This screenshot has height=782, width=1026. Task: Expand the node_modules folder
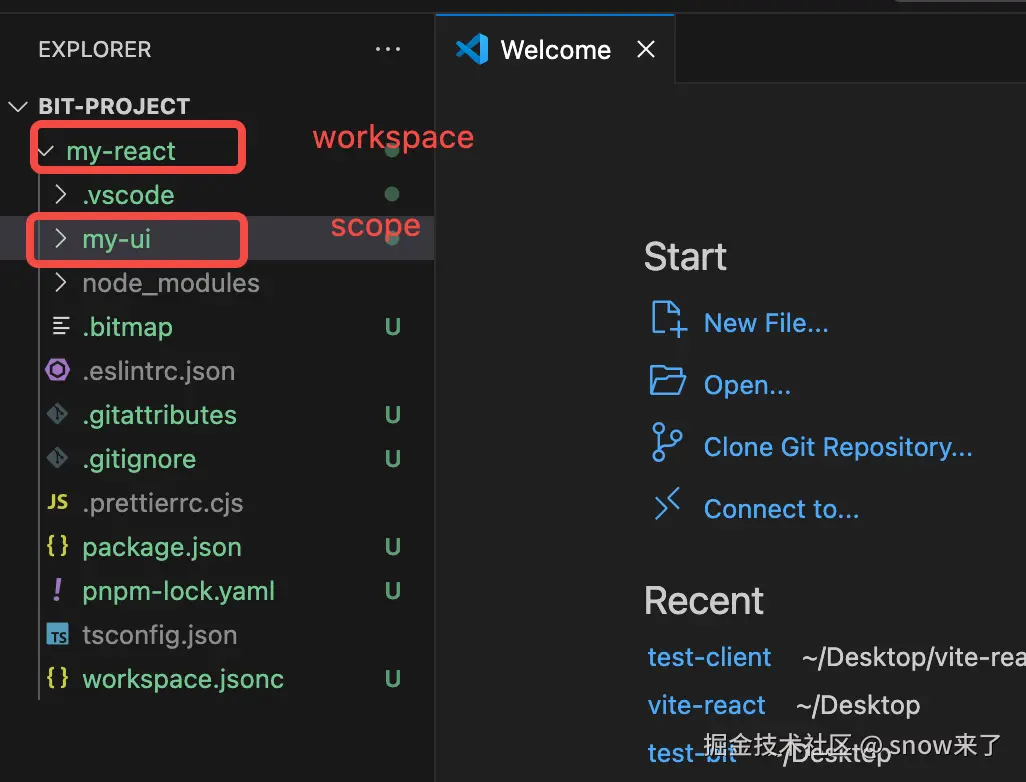pyautogui.click(x=61, y=283)
